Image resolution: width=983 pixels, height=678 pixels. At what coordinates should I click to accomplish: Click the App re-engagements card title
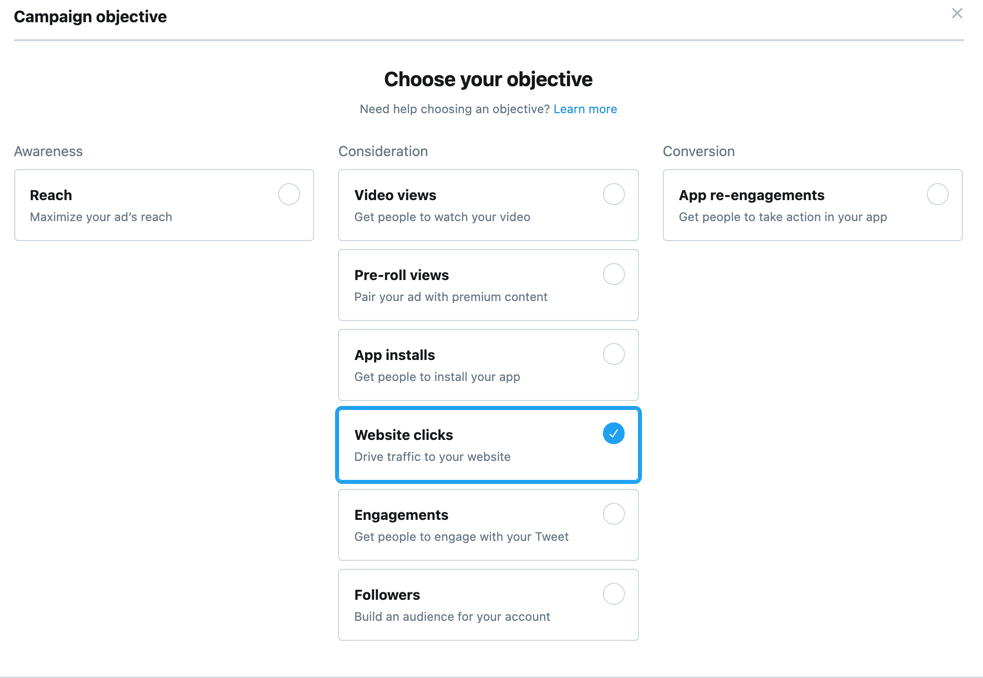pos(752,195)
